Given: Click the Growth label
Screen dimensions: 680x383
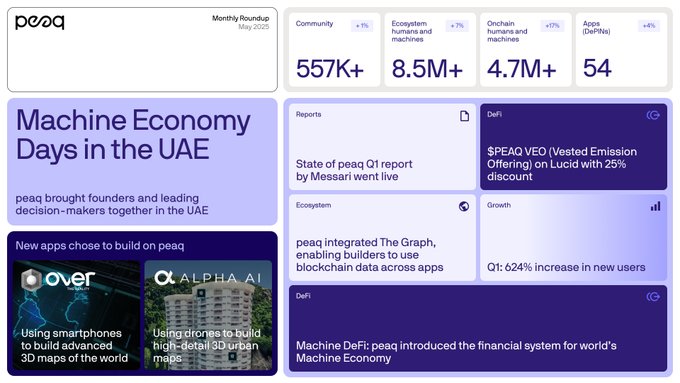Looking at the screenshot, I should pyautogui.click(x=499, y=205).
